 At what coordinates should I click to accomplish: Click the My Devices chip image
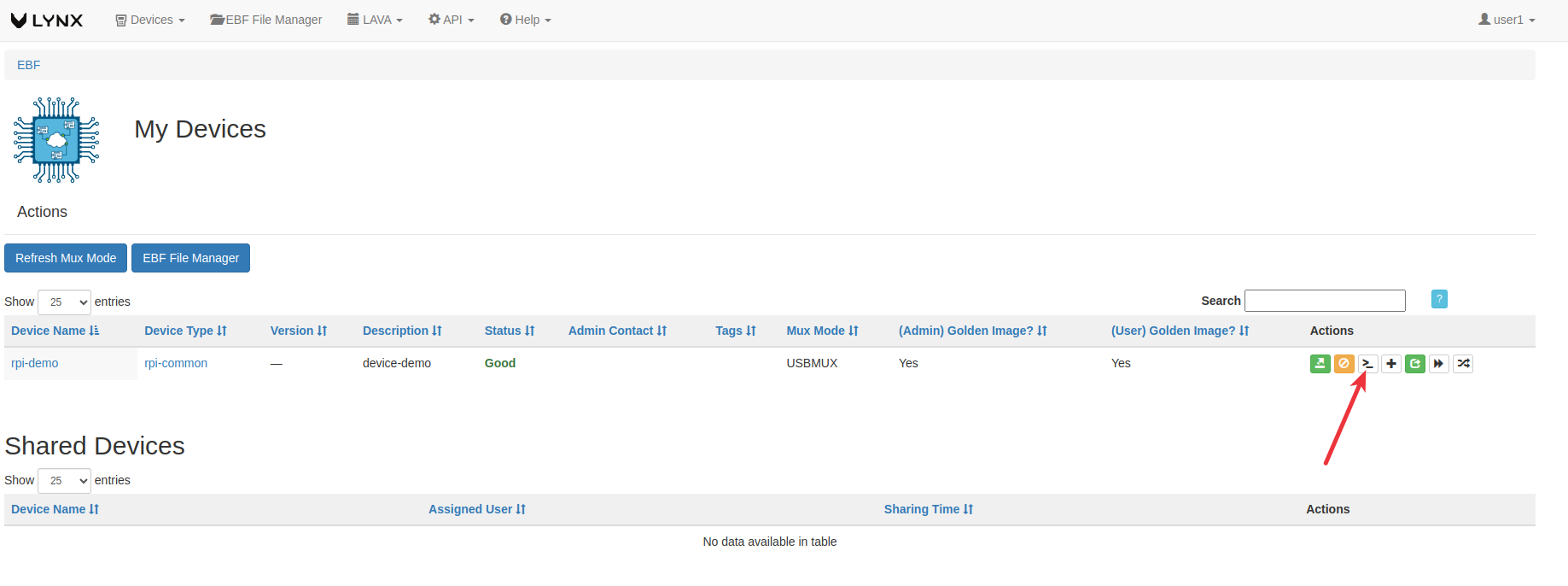56,140
